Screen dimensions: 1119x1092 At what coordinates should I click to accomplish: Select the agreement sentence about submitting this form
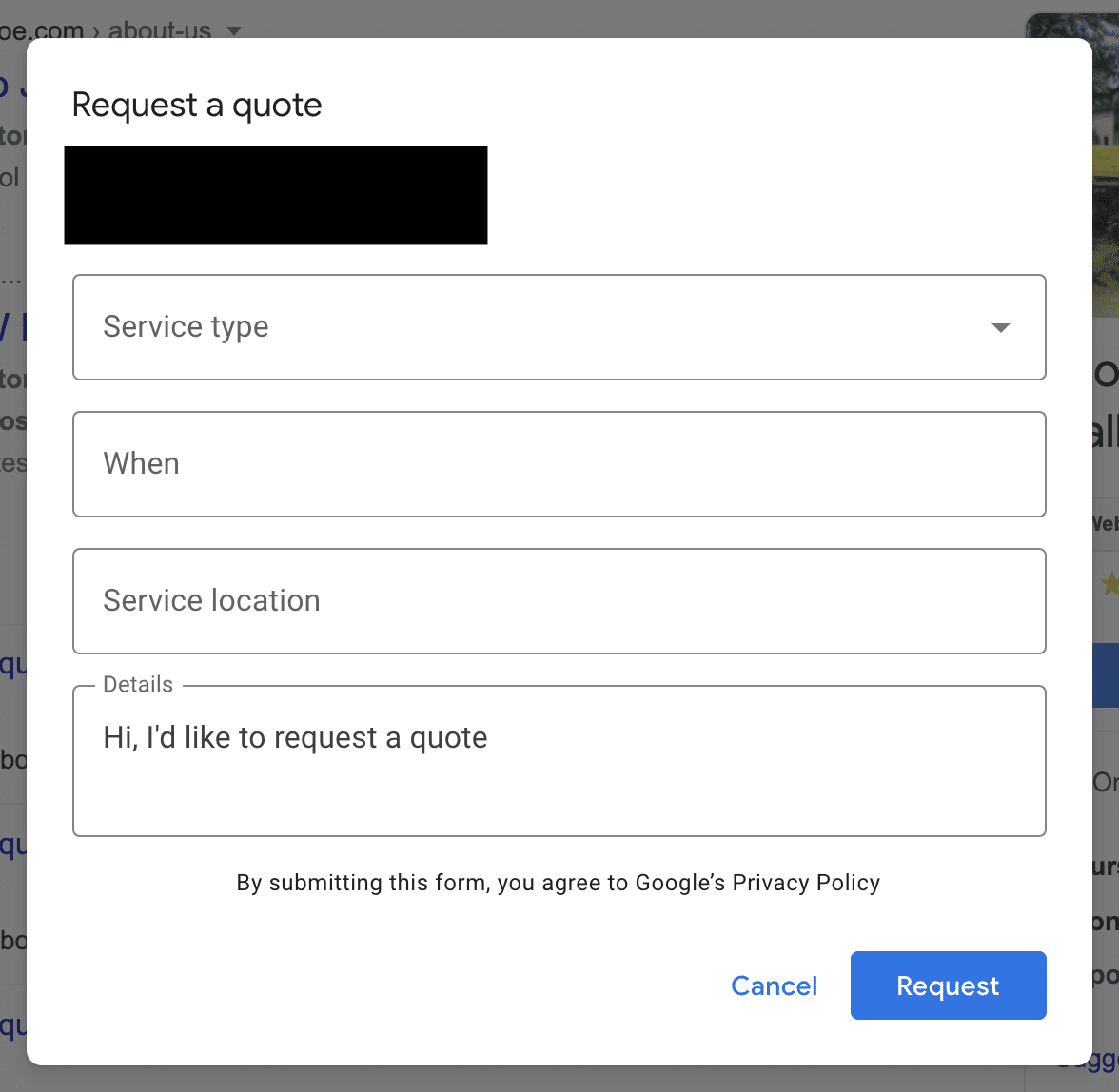tap(558, 883)
